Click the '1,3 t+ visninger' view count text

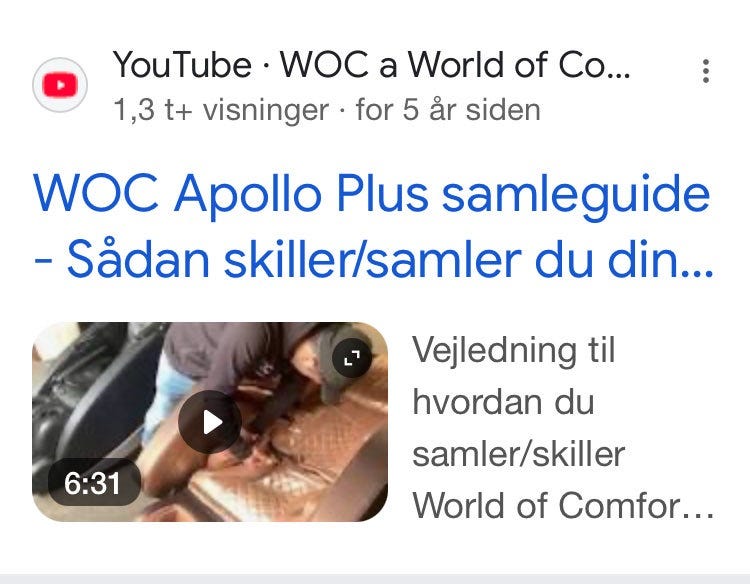pos(221,110)
